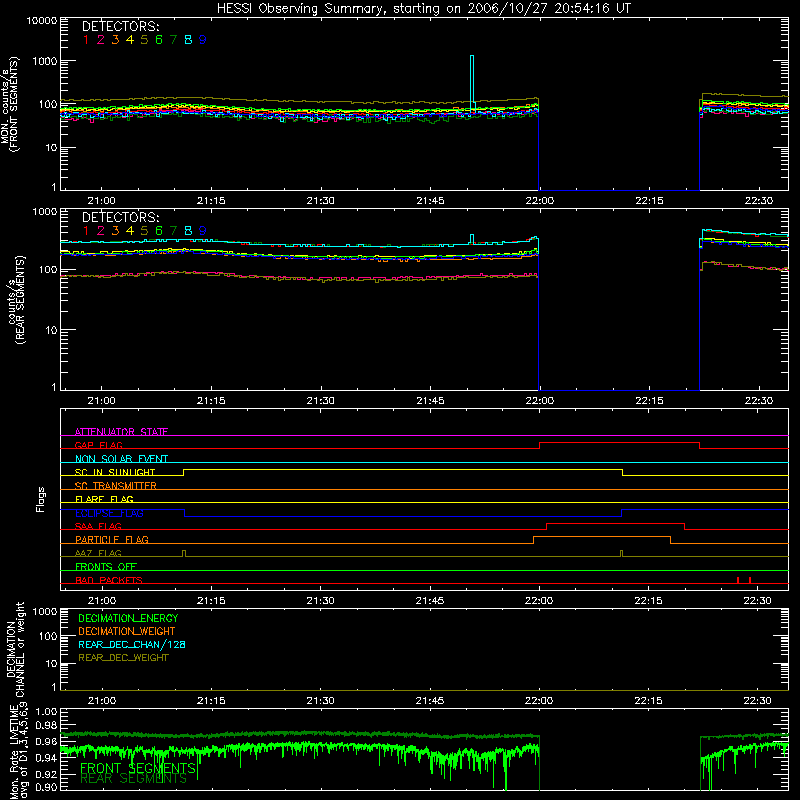The image size is (800, 800).
Task: Click the counts/s (REAR SEGMENTS) axis label
Action: tap(16, 299)
